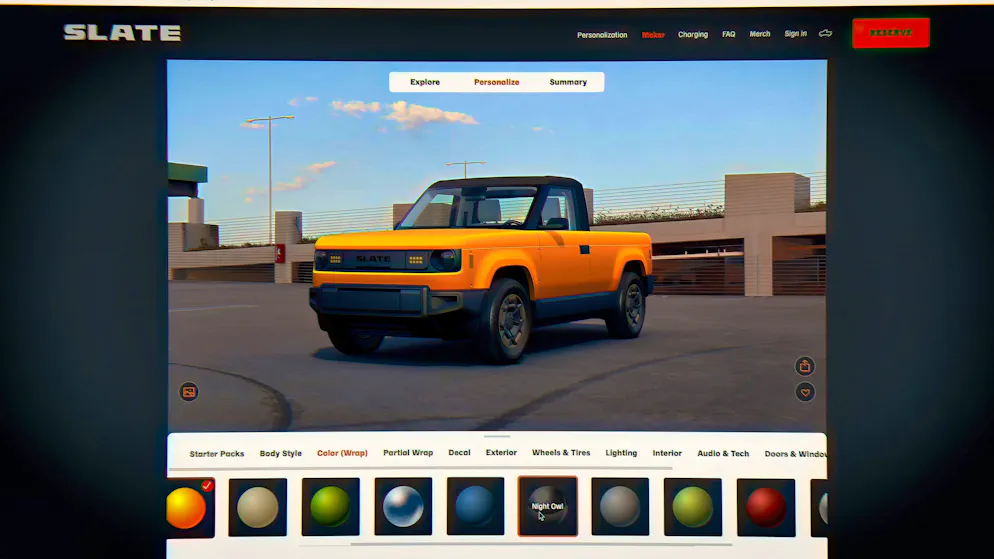Screen dimensions: 994x559
Task: Select Doors & Windows category
Action: click(796, 454)
